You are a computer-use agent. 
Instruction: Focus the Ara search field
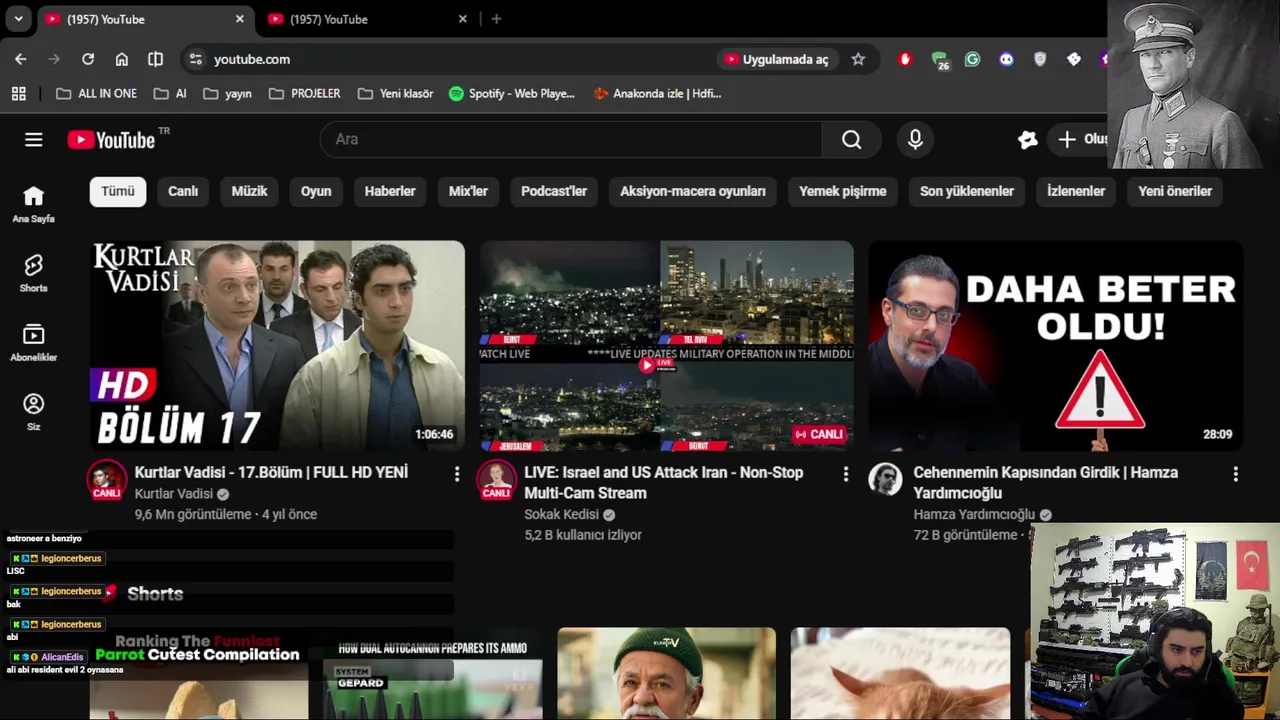[x=571, y=140]
